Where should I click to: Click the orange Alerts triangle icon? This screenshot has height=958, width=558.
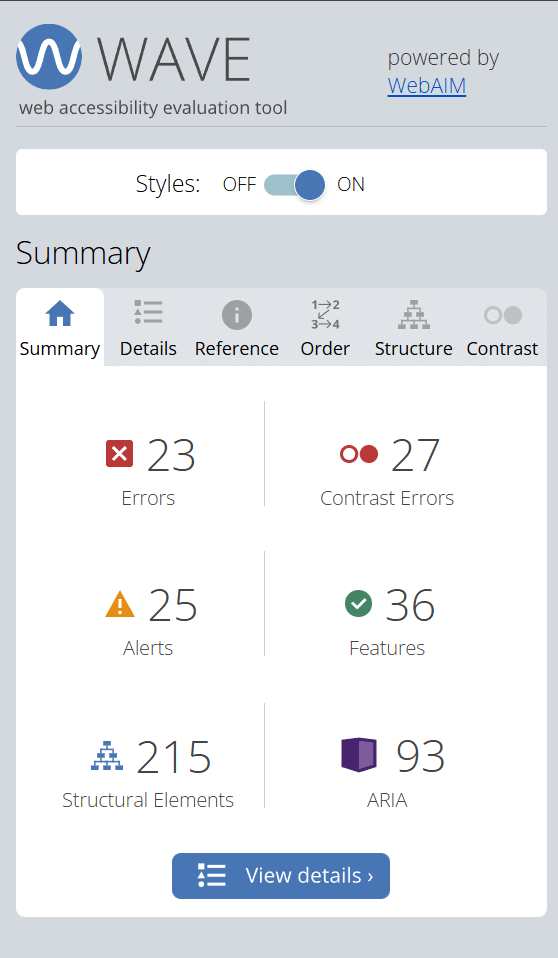pyautogui.click(x=120, y=605)
